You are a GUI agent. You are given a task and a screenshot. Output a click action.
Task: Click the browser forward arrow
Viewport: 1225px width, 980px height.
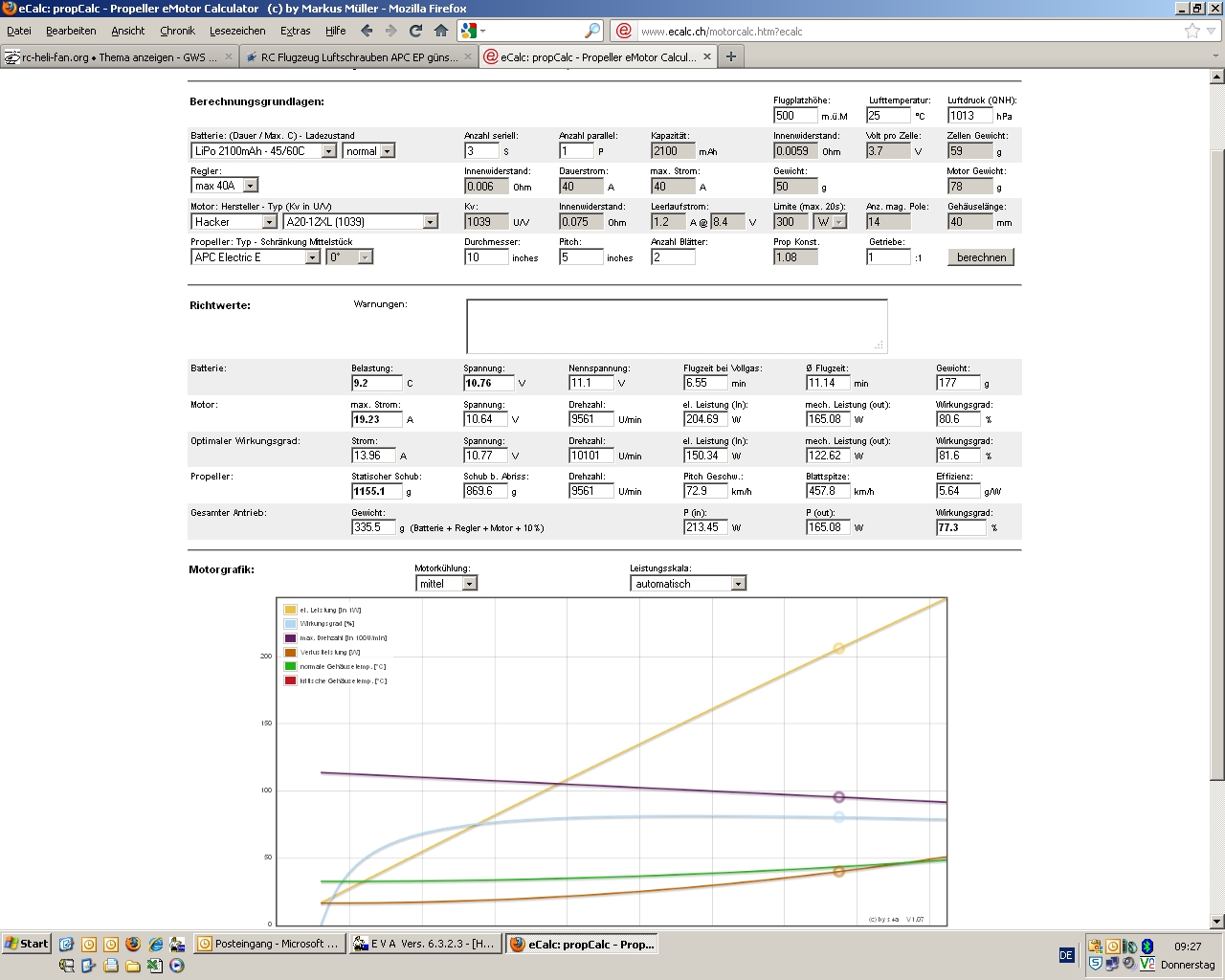click(390, 31)
